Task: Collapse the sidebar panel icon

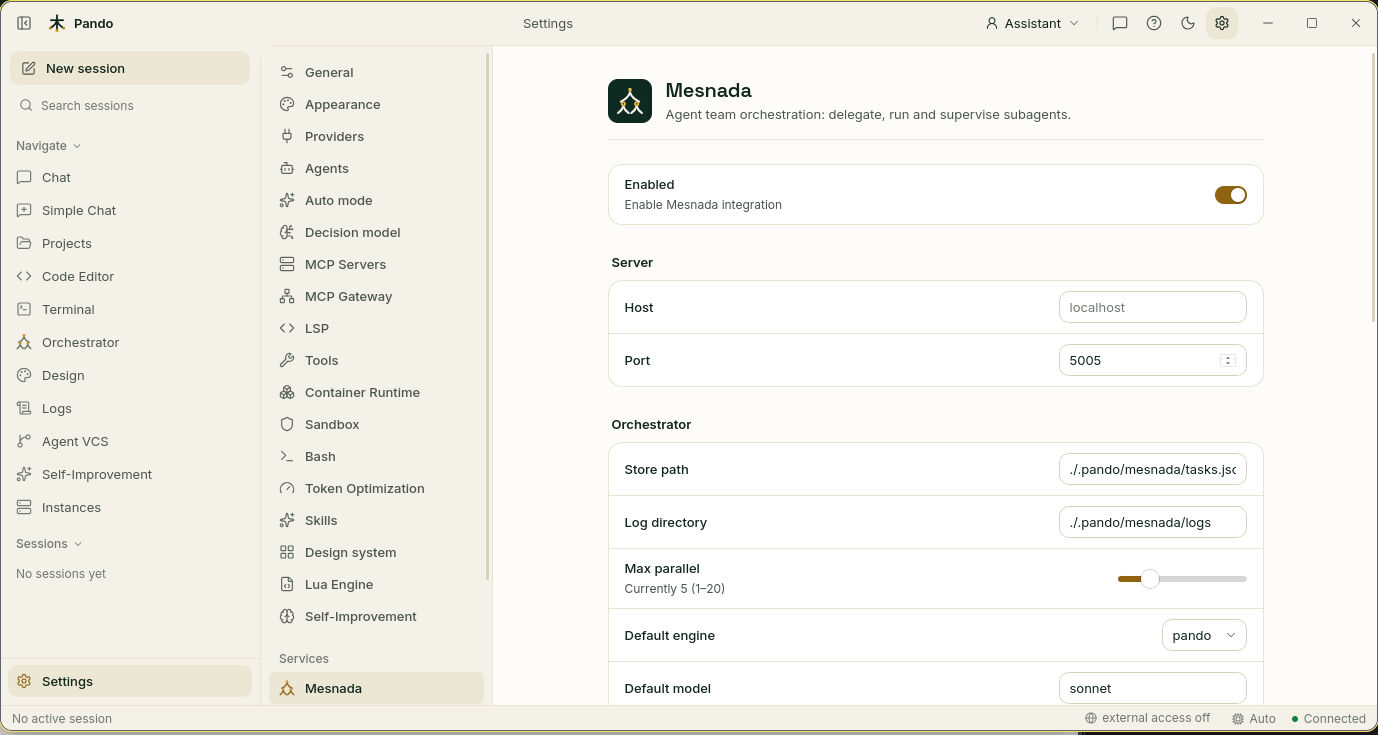Action: (24, 23)
